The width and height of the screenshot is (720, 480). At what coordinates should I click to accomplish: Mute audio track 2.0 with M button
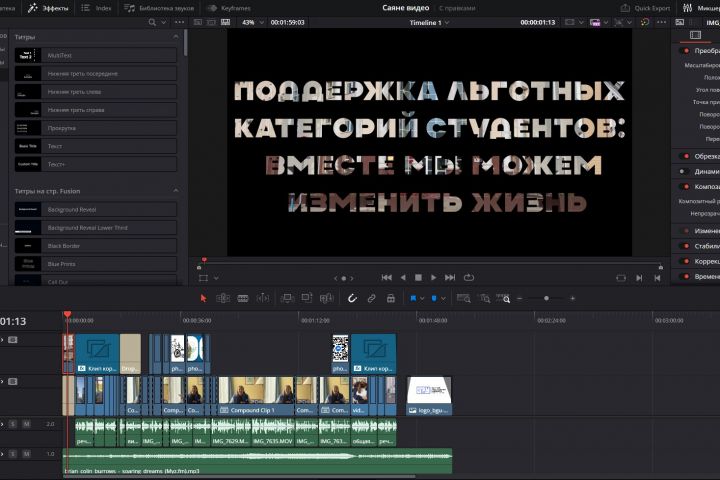[27, 424]
